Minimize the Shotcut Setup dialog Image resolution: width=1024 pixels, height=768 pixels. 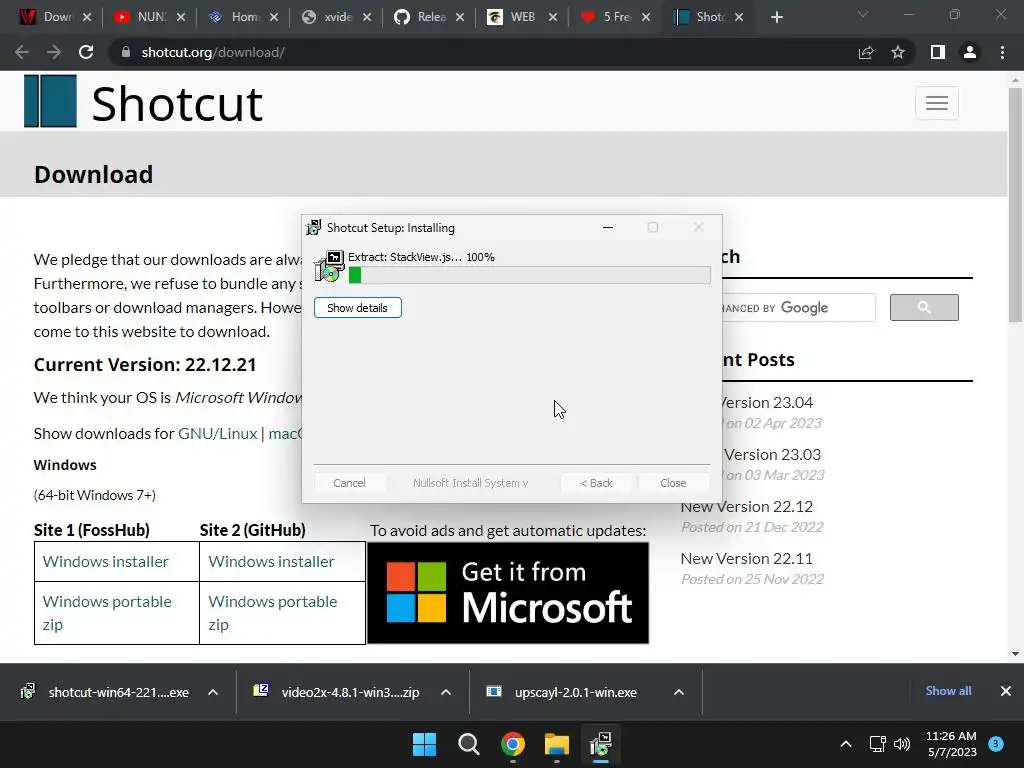point(608,227)
